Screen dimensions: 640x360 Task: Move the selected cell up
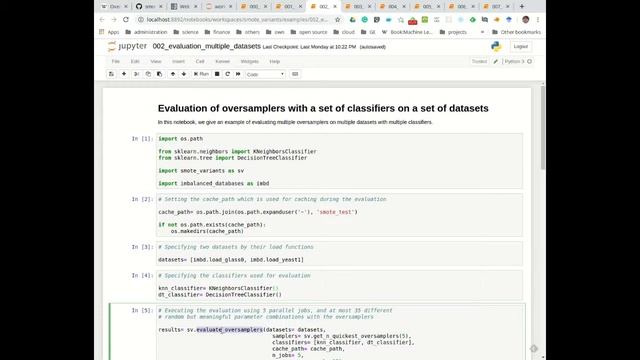point(173,74)
